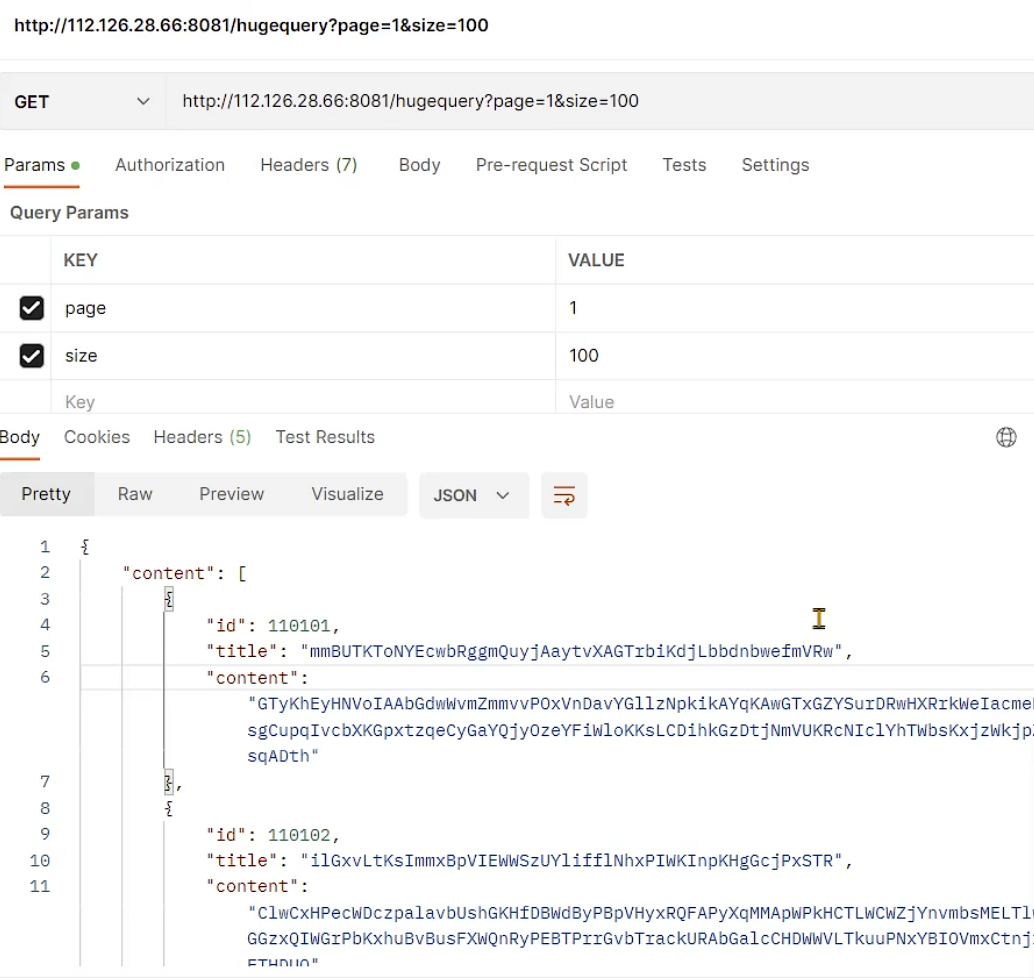Toggle the line wrap icon
This screenshot has width=1034, height=980.
click(x=564, y=495)
